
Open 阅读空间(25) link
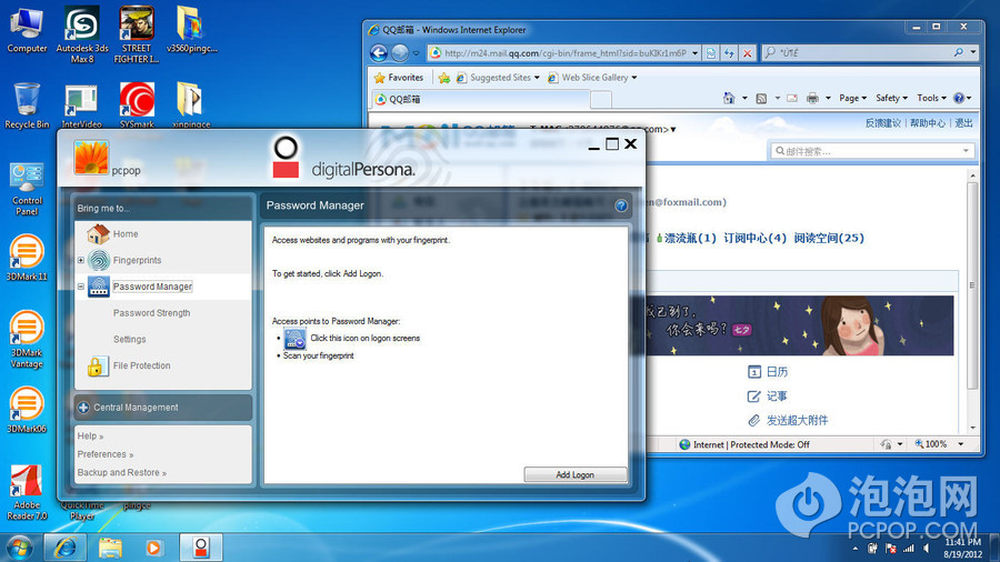point(828,238)
